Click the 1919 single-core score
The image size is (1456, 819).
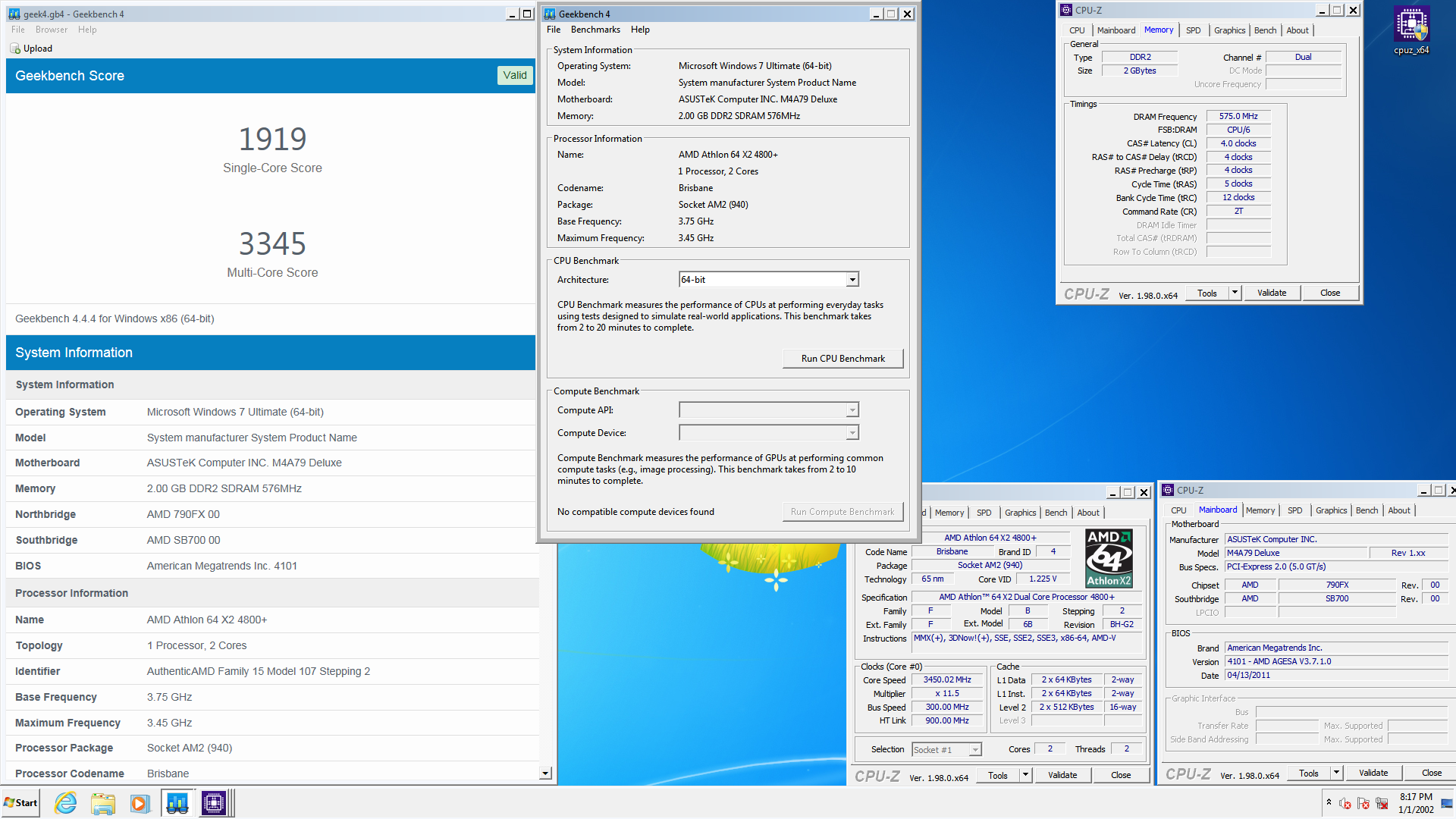click(x=272, y=139)
